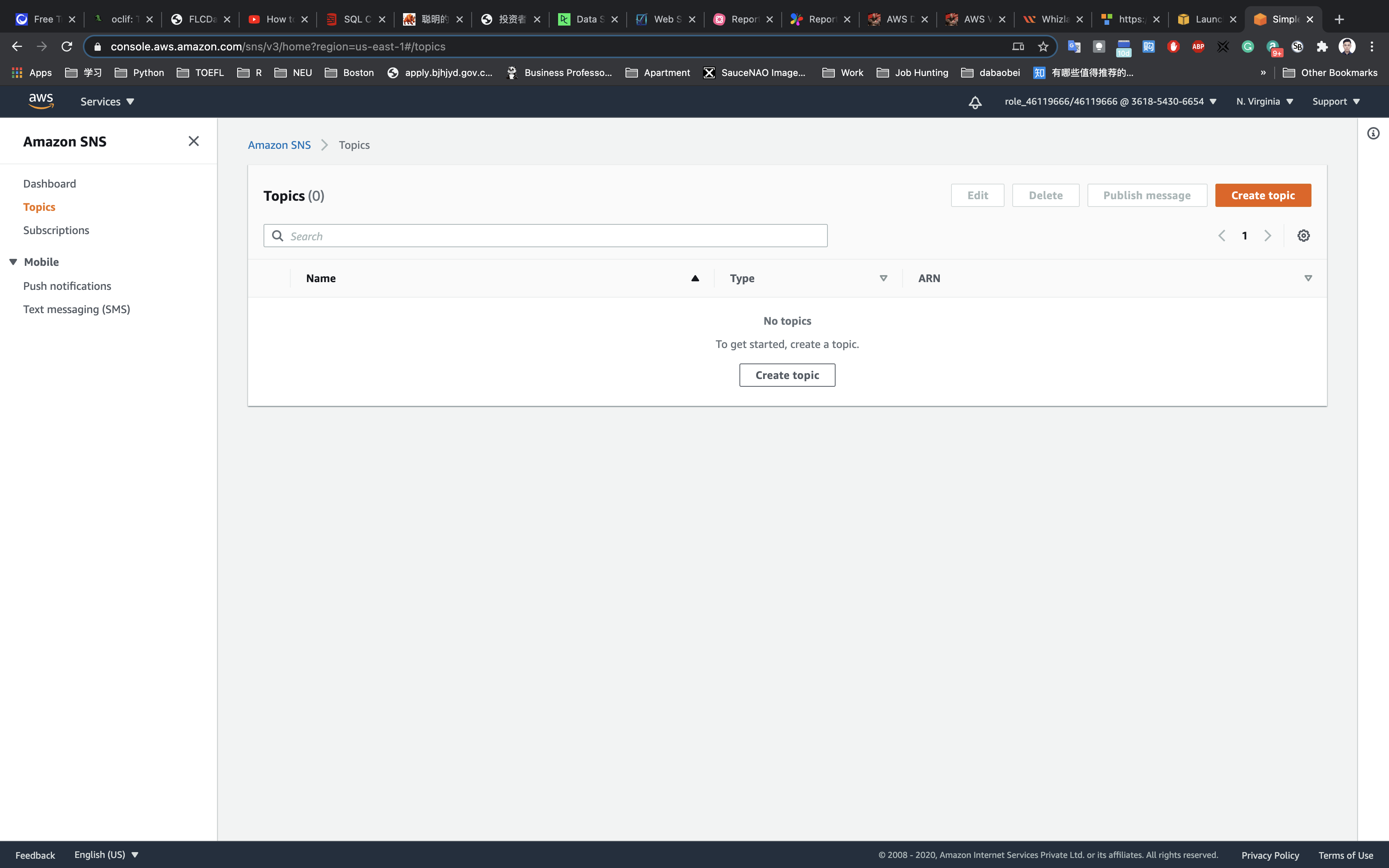This screenshot has height=868, width=1389.
Task: Open the browser extensions puzzle icon
Action: pos(1322,46)
